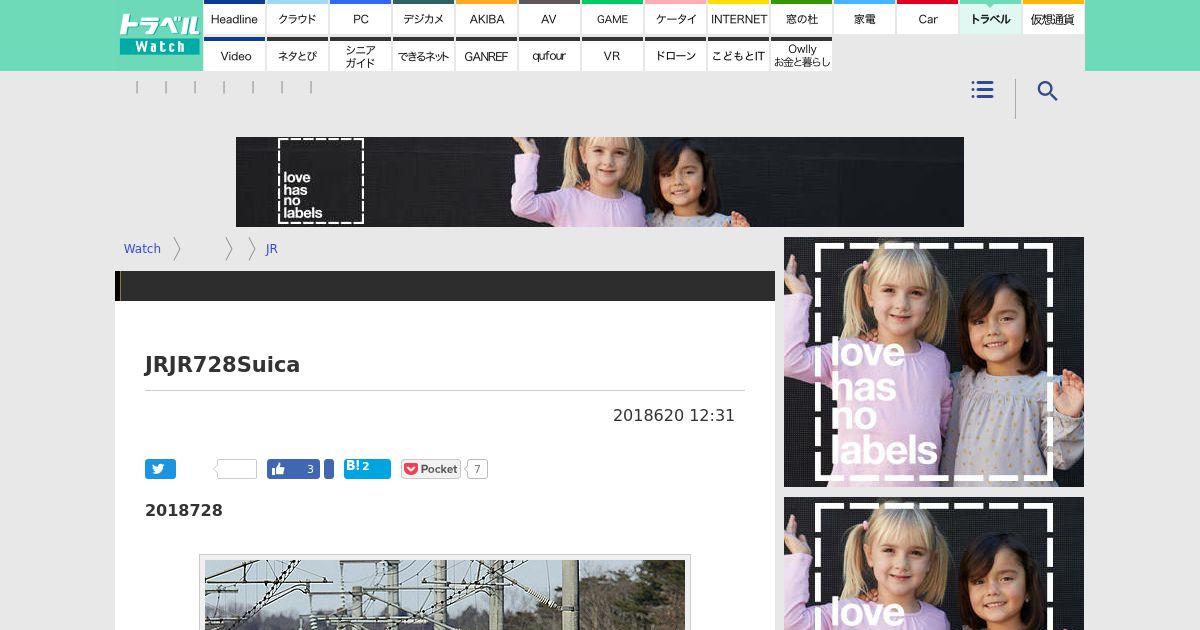Image resolution: width=1200 pixels, height=630 pixels.
Task: Open the デジカメ site tab
Action: point(423,18)
